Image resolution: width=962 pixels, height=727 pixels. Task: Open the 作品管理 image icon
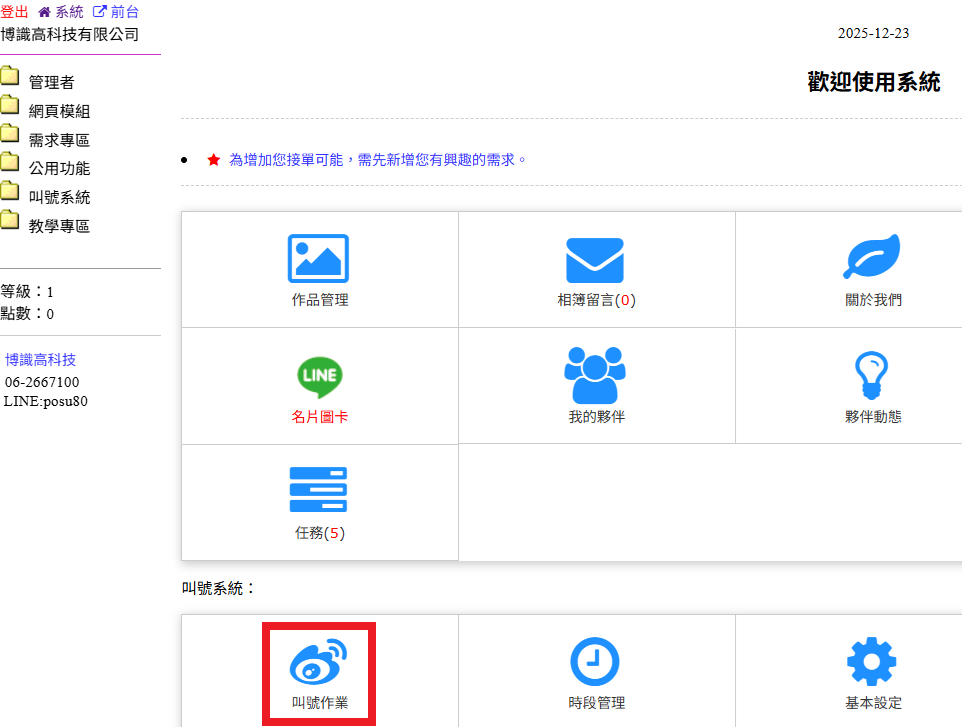pyautogui.click(x=319, y=258)
